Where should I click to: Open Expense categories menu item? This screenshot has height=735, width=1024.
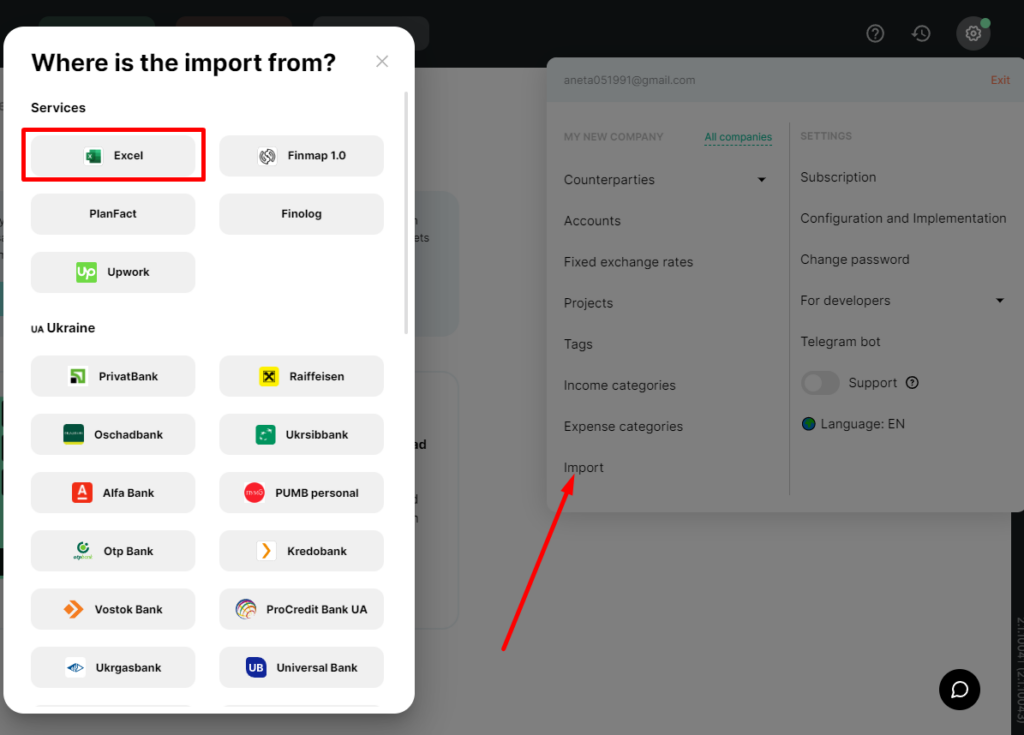623,427
